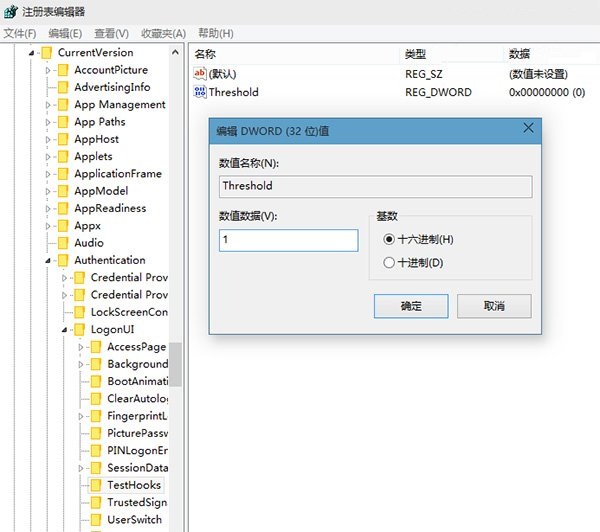Click the BootAnimati folder icon
The width and height of the screenshot is (600, 532).
pos(96,381)
